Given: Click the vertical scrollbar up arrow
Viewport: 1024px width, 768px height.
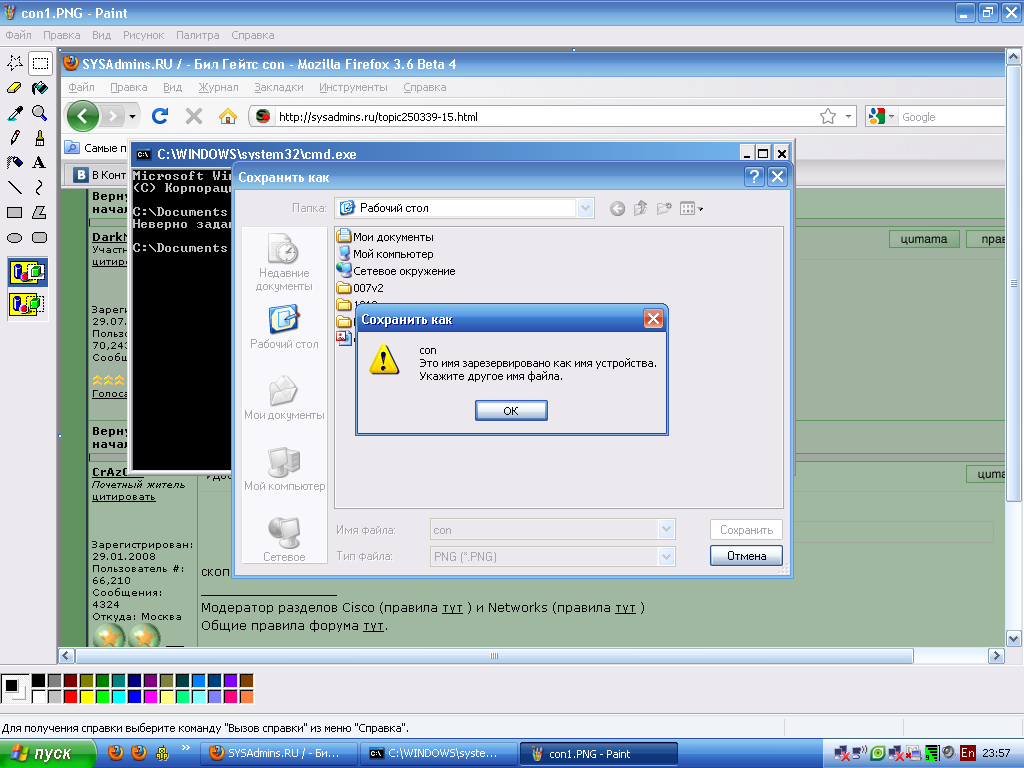Looking at the screenshot, I should pos(1014,57).
